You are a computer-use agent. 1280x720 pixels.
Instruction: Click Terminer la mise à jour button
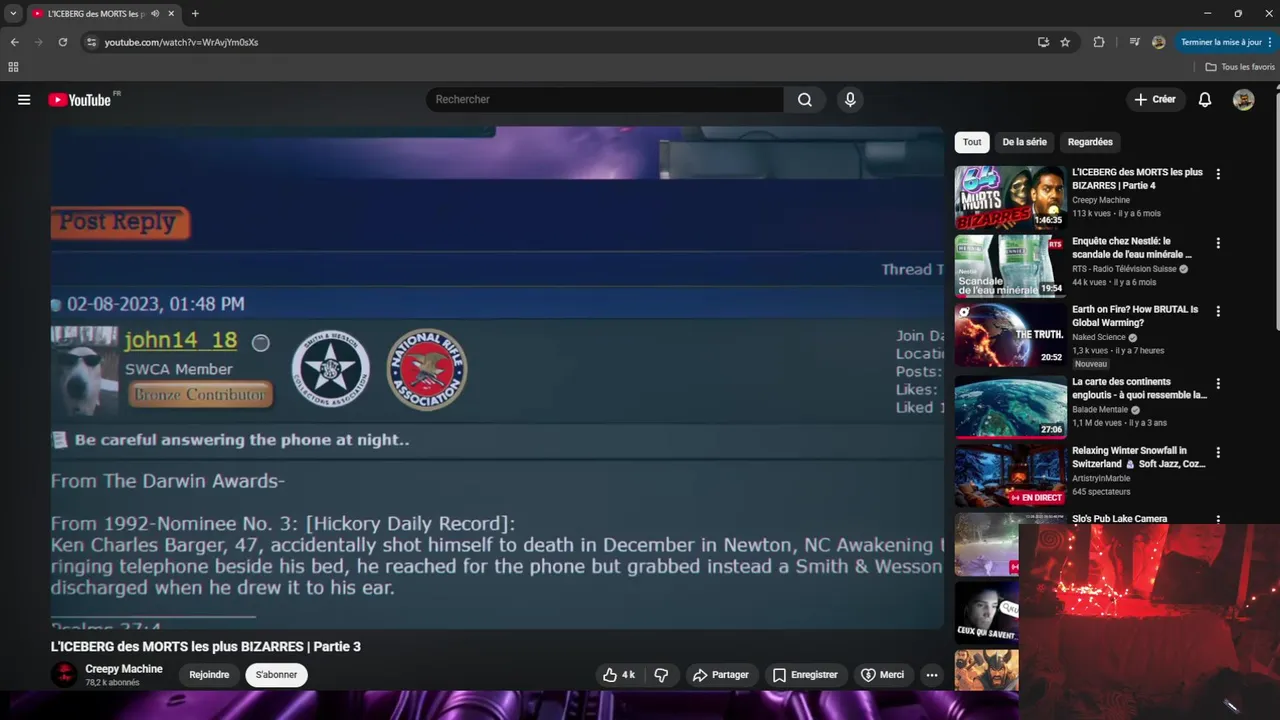[x=1227, y=42]
